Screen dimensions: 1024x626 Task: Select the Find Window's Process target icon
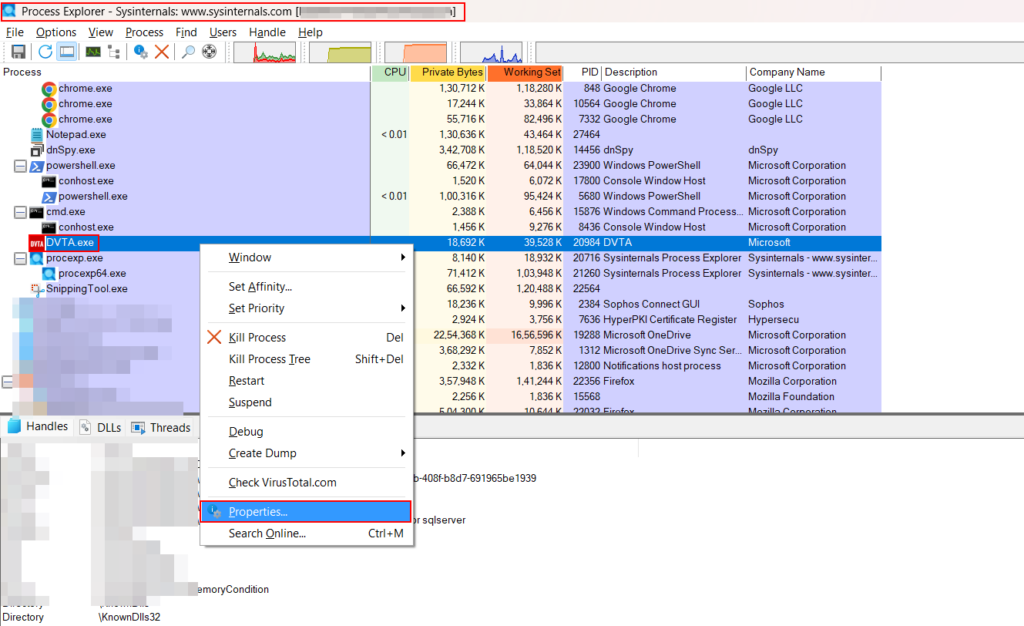click(209, 52)
